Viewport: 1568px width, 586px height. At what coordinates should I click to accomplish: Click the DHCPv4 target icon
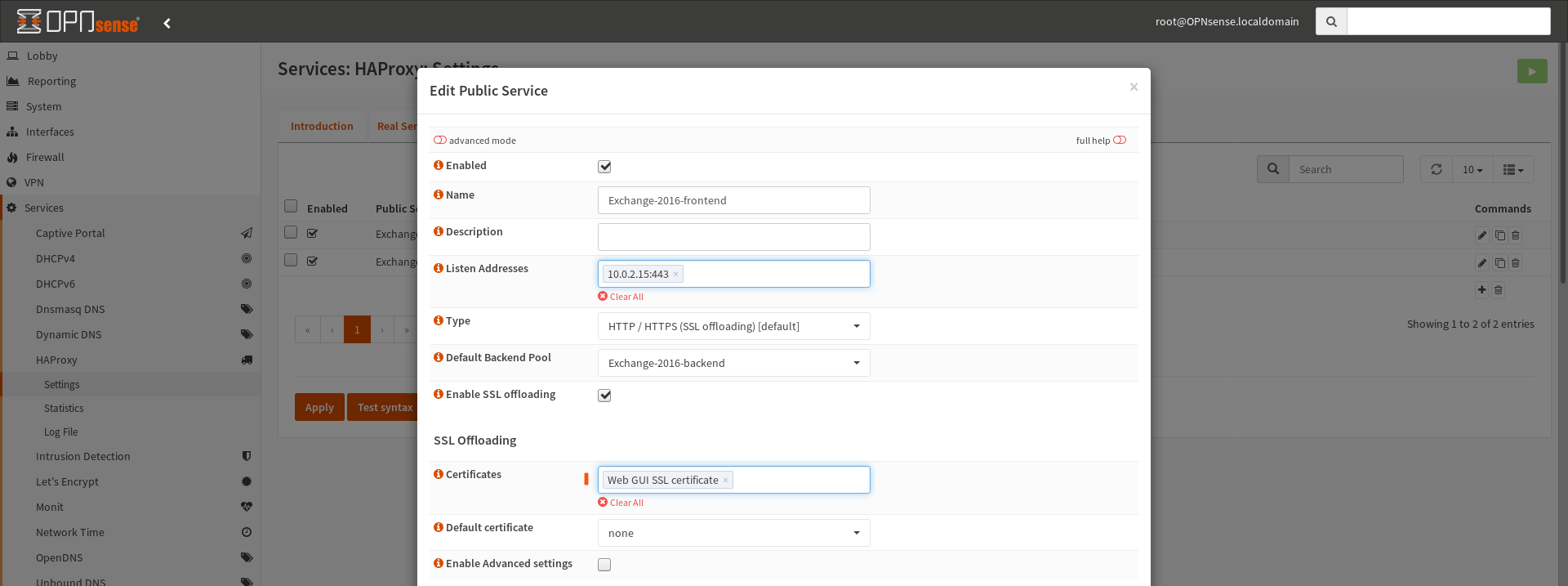coord(247,258)
